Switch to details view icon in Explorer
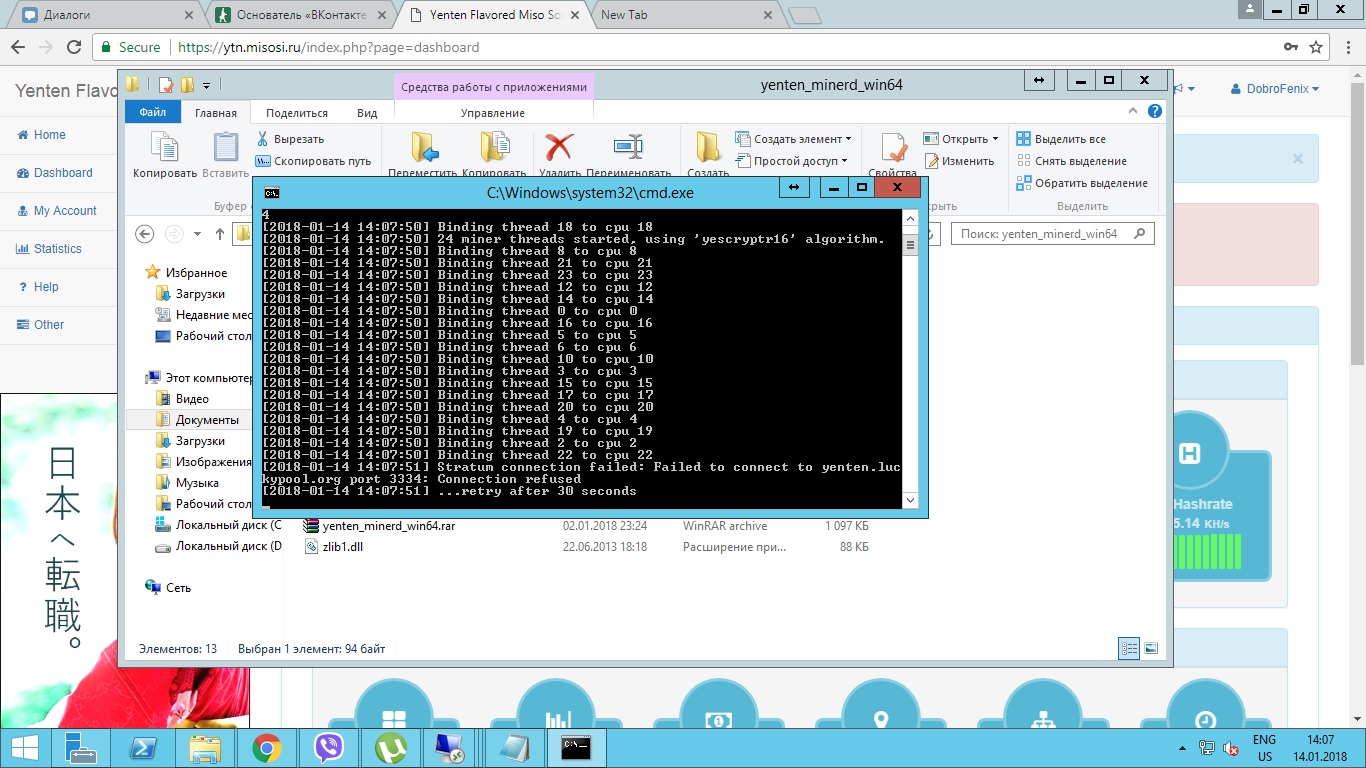 pyautogui.click(x=1130, y=648)
